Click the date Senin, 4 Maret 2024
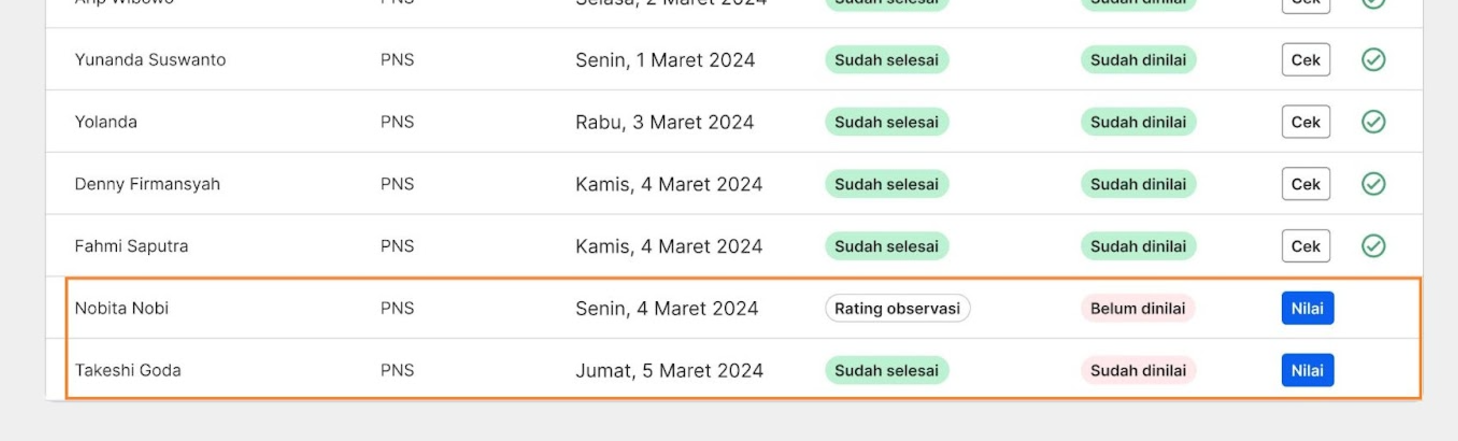 click(x=667, y=308)
